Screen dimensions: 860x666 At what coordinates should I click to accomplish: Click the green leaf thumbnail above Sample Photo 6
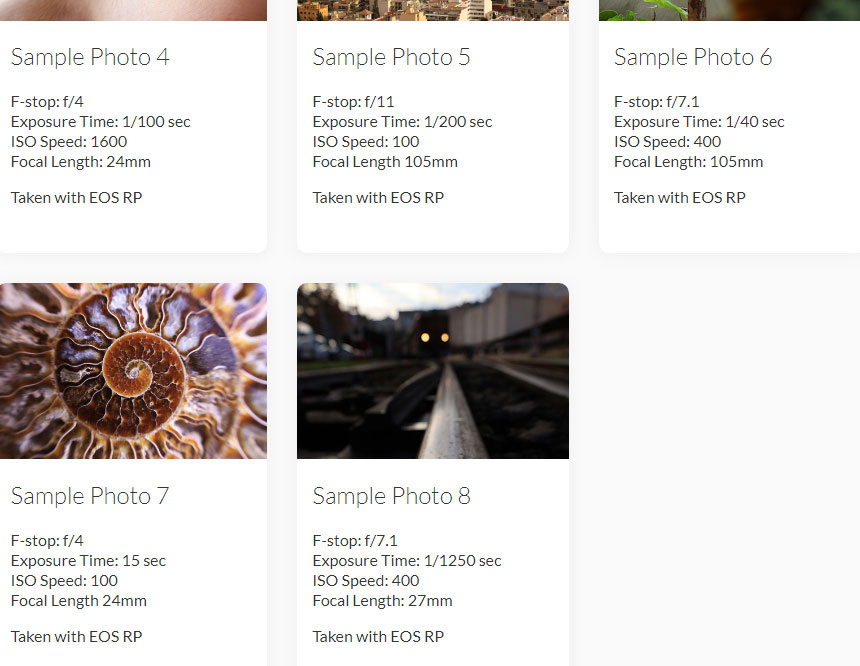(729, 10)
